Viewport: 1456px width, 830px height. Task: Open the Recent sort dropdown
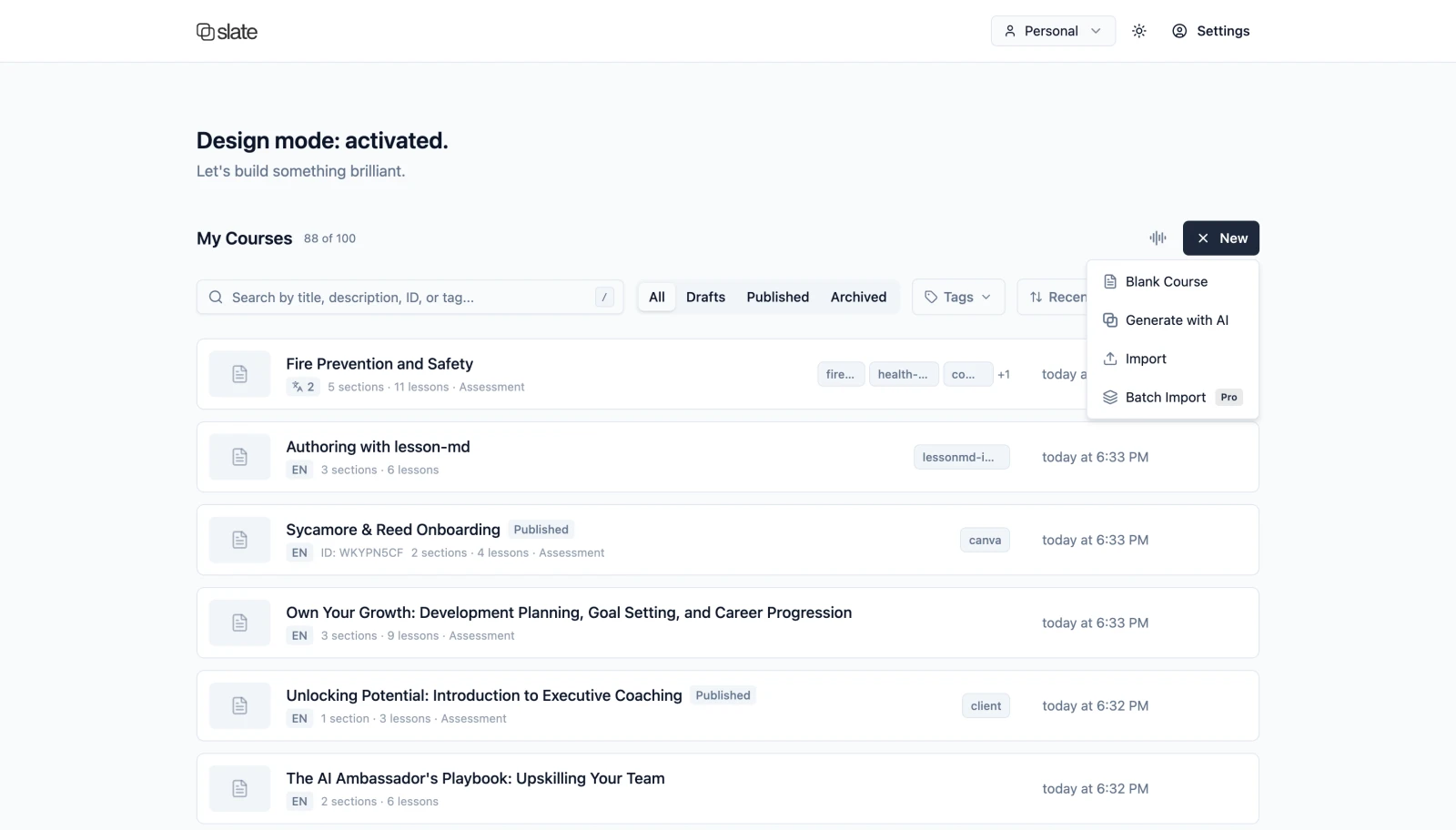point(1052,297)
